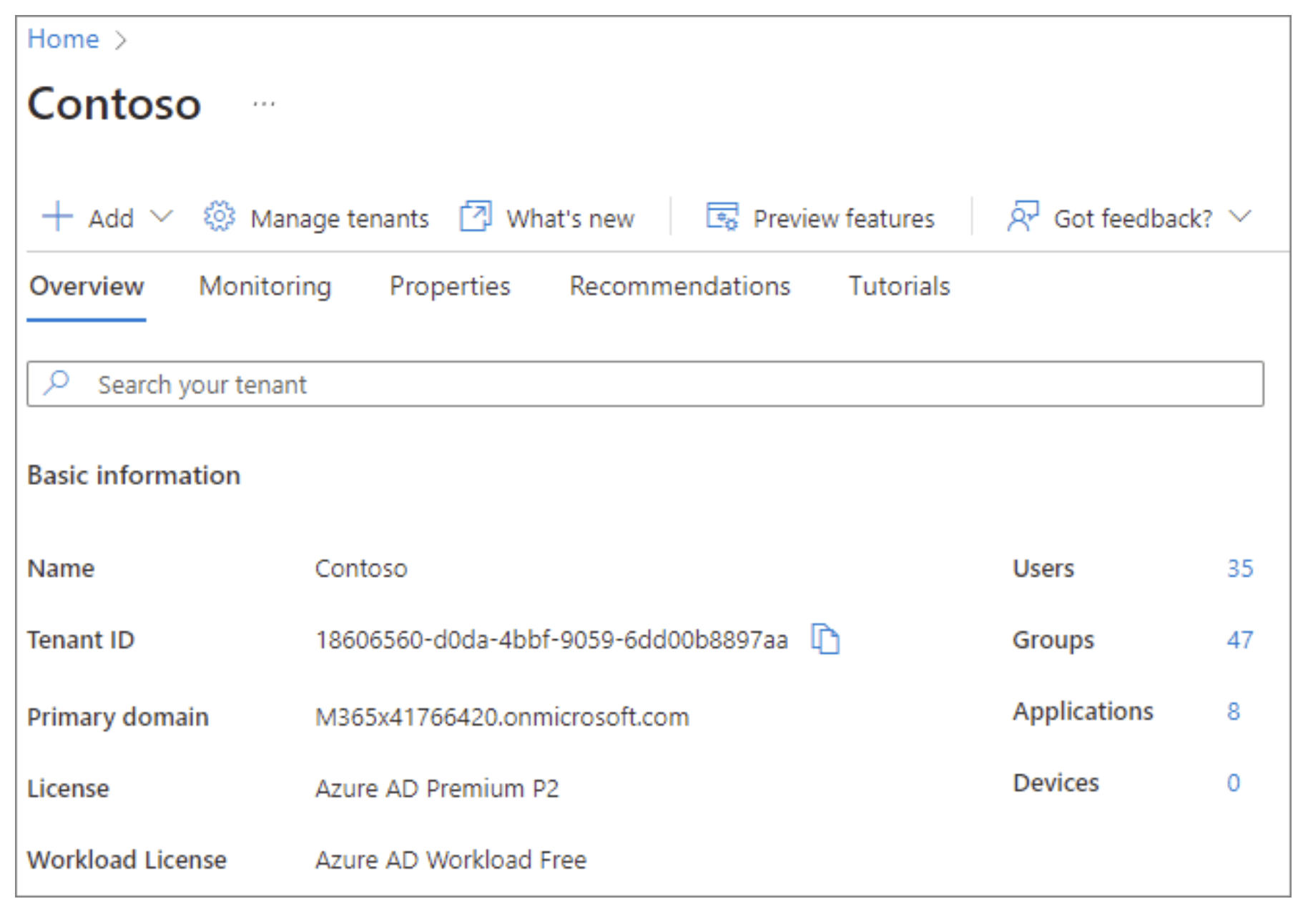Copy the Tenant ID to clipboard
The height and width of the screenshot is (924, 1313).
(x=825, y=639)
